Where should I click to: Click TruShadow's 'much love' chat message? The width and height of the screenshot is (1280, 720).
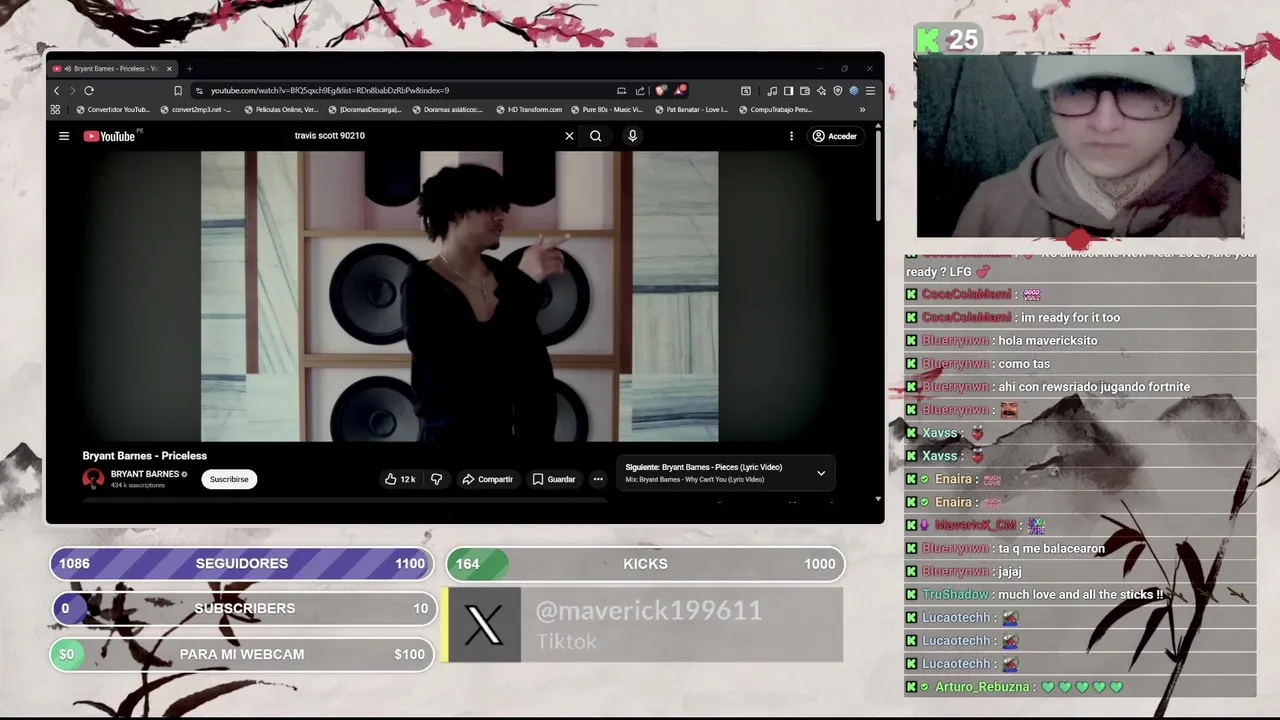point(1080,595)
